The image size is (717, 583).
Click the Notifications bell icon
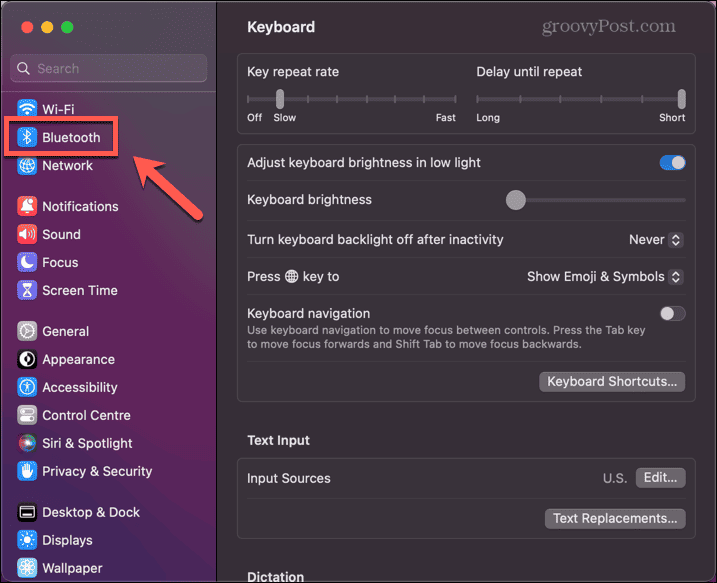coord(27,206)
